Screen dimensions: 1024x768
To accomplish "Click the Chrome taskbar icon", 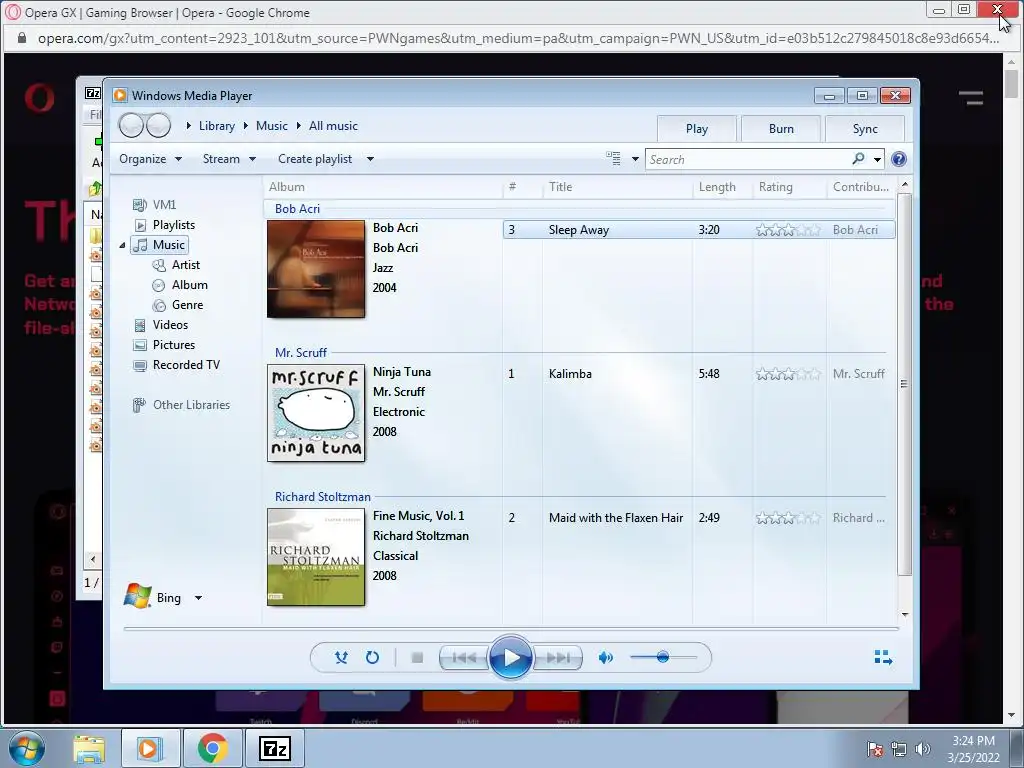I will point(212,748).
